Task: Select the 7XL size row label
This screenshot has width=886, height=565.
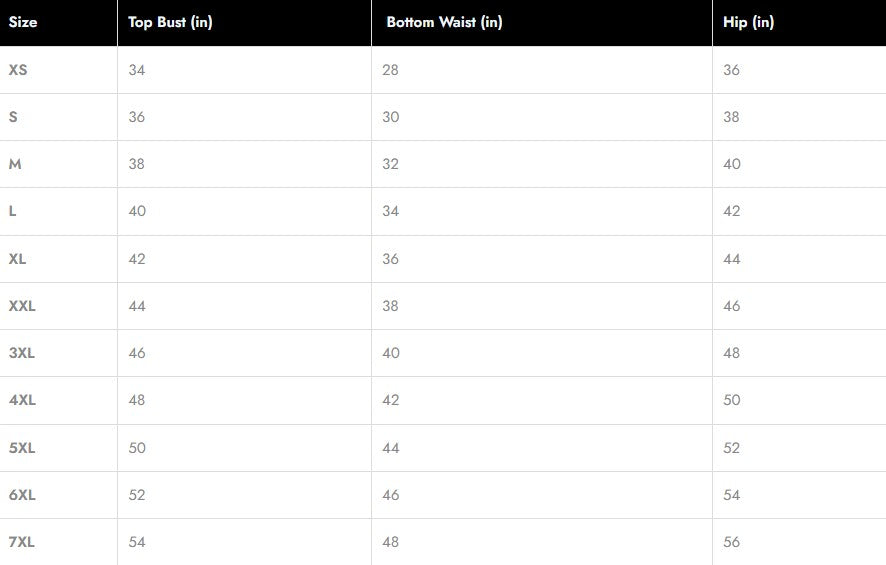Action: point(22,542)
